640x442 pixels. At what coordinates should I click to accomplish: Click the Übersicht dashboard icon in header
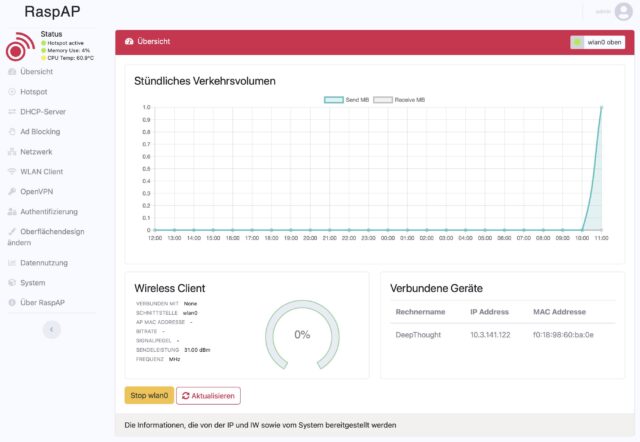(129, 42)
